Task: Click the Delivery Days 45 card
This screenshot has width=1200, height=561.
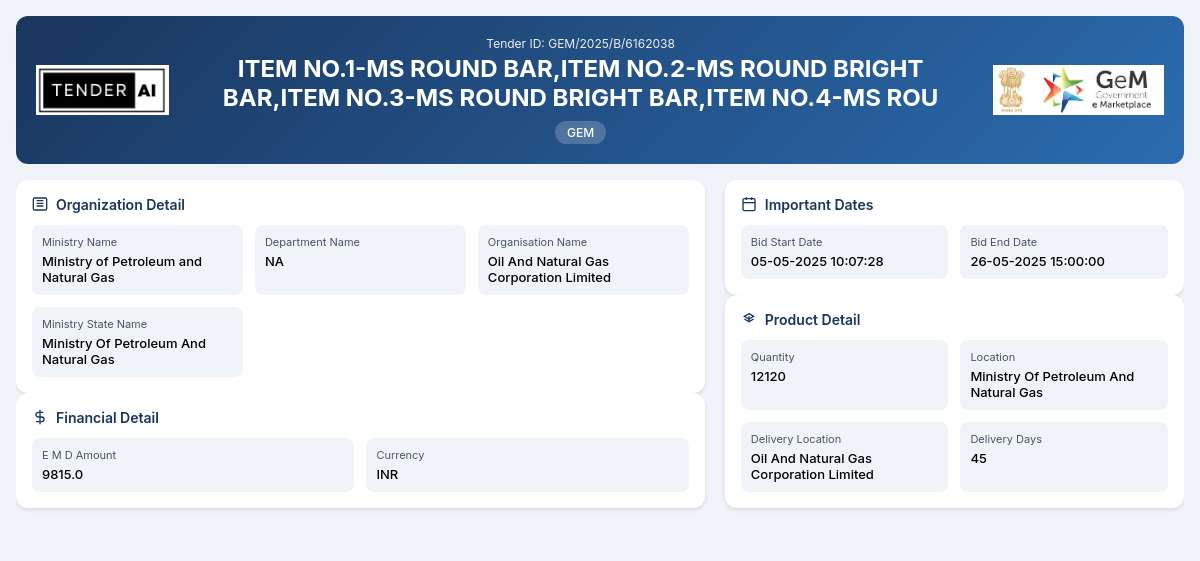Action: pyautogui.click(x=1064, y=457)
